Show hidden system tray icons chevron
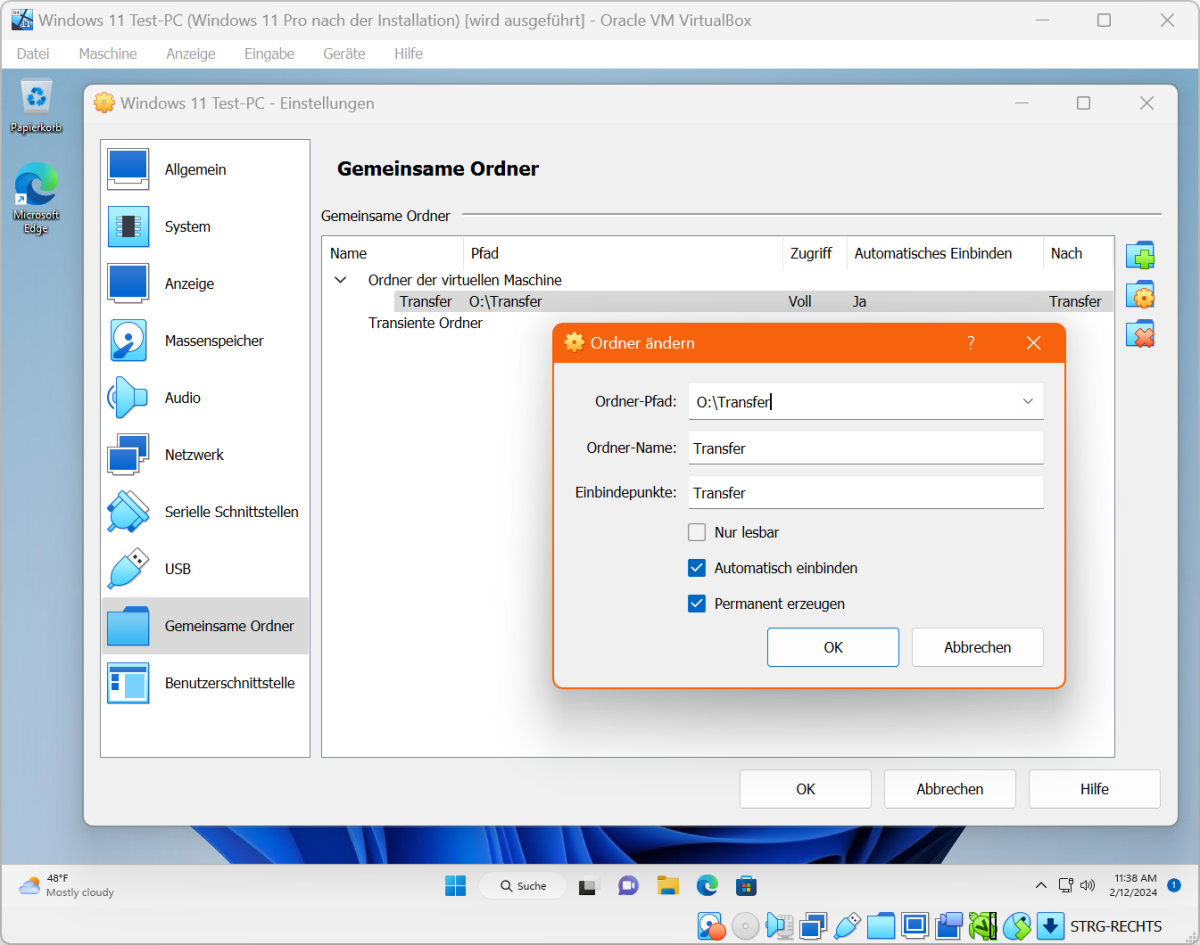This screenshot has width=1200, height=945. point(1041,885)
